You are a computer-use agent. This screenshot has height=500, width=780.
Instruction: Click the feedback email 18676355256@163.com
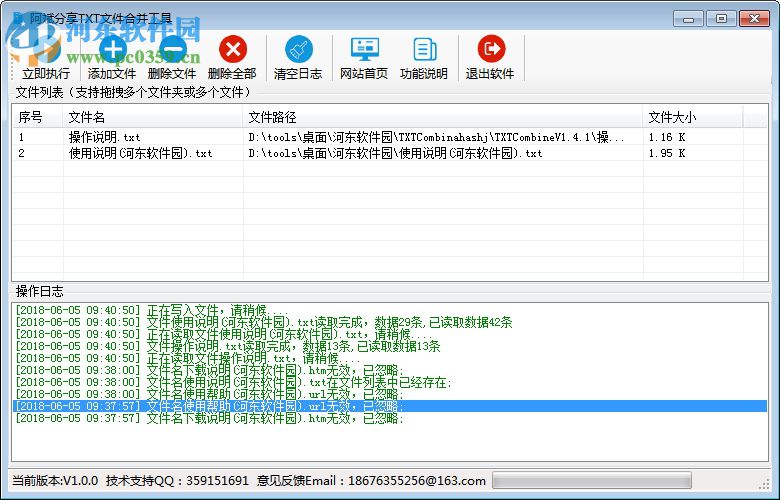pos(417,481)
